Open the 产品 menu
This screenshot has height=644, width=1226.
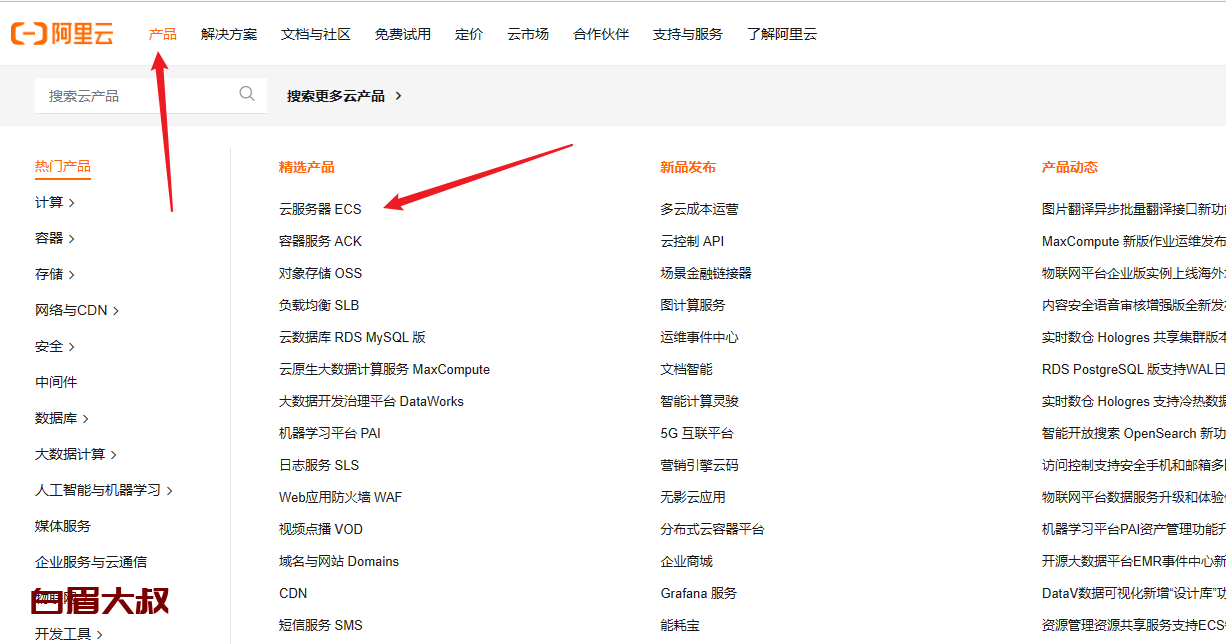[162, 34]
